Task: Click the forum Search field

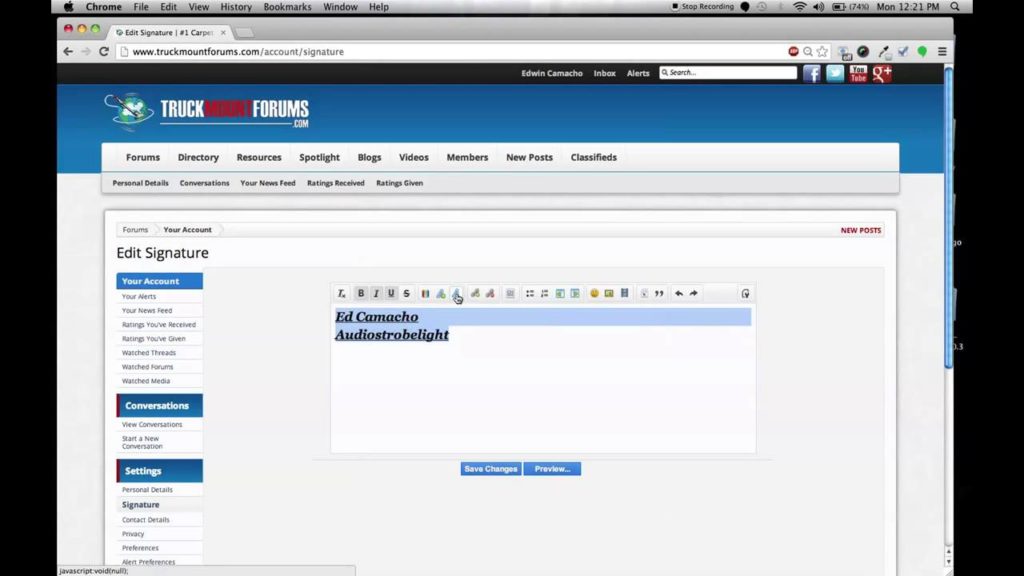Action: coord(728,72)
